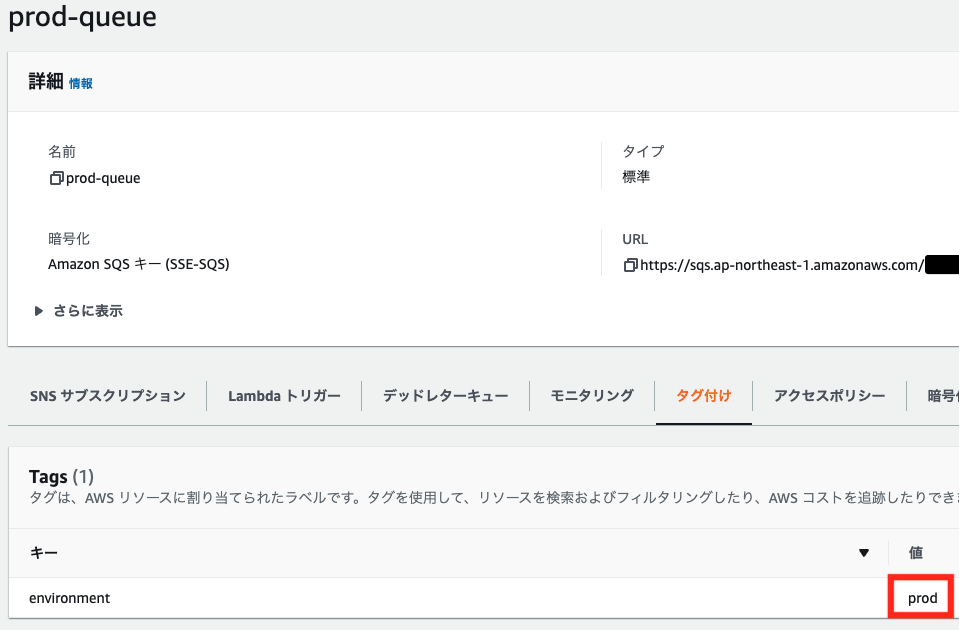Open the アクセスポリシー tab
Image resolution: width=959 pixels, height=630 pixels.
(x=831, y=395)
